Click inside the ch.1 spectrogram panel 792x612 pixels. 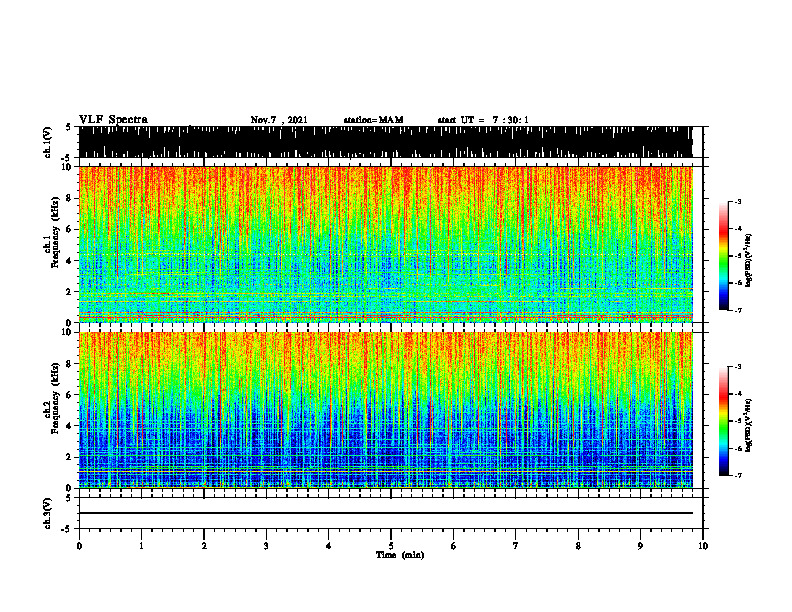385,244
